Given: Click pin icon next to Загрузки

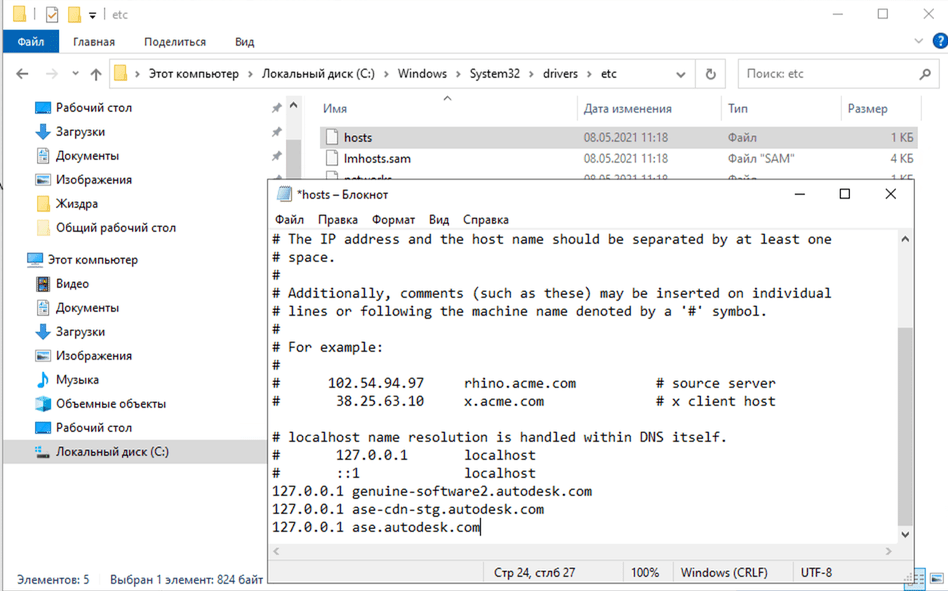Looking at the screenshot, I should (276, 132).
